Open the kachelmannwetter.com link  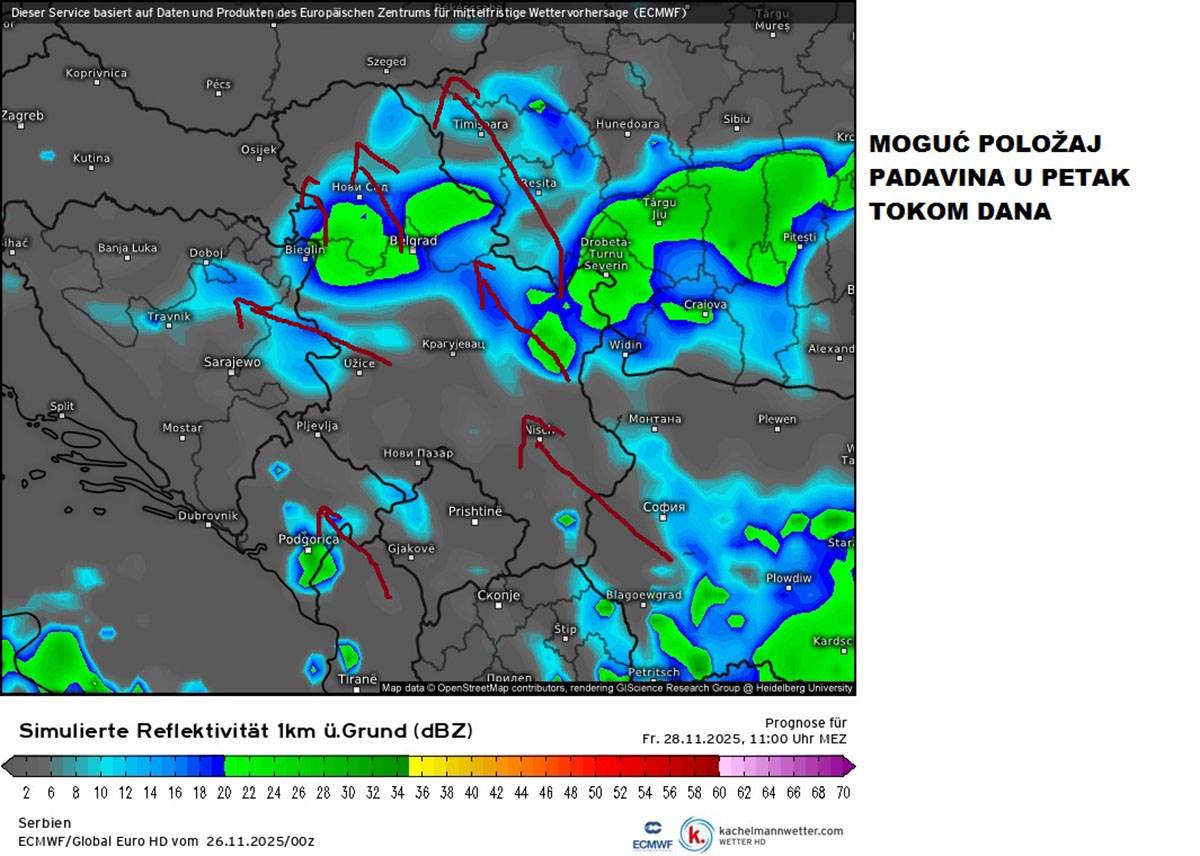[x=780, y=830]
